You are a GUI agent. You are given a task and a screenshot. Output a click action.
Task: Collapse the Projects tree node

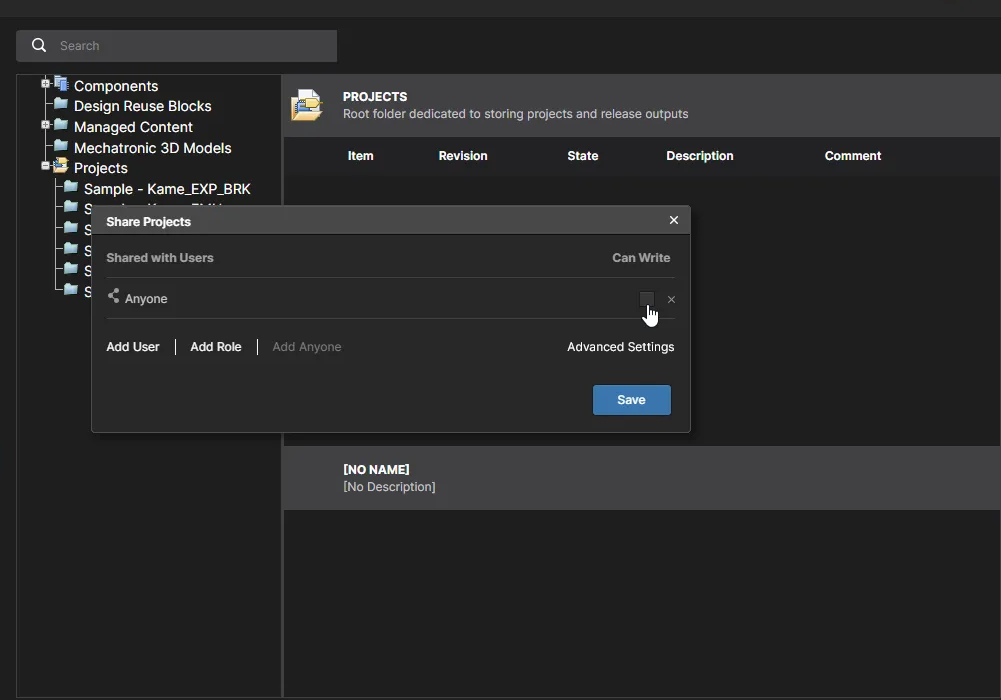coord(45,166)
